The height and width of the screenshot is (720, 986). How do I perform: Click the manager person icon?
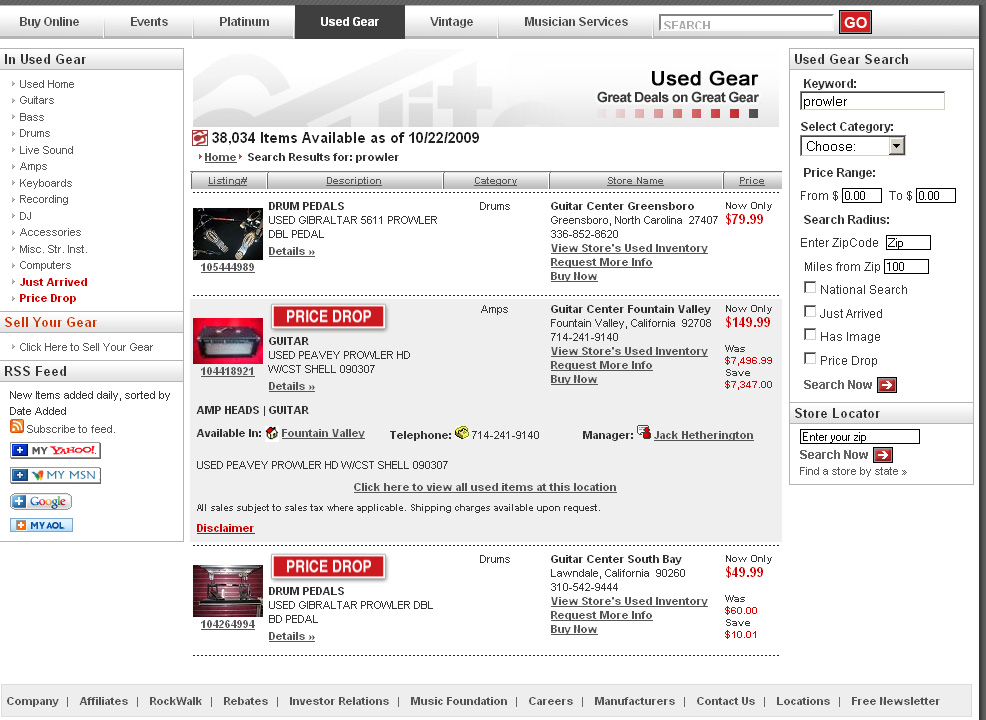click(643, 432)
